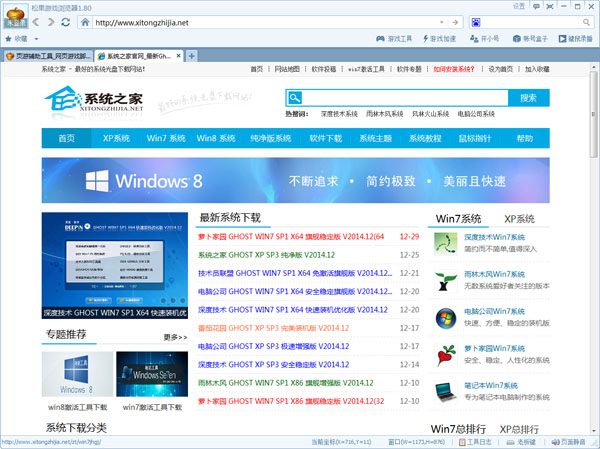
Task: Open 游戏加速 game acceleration
Action: pos(439,39)
